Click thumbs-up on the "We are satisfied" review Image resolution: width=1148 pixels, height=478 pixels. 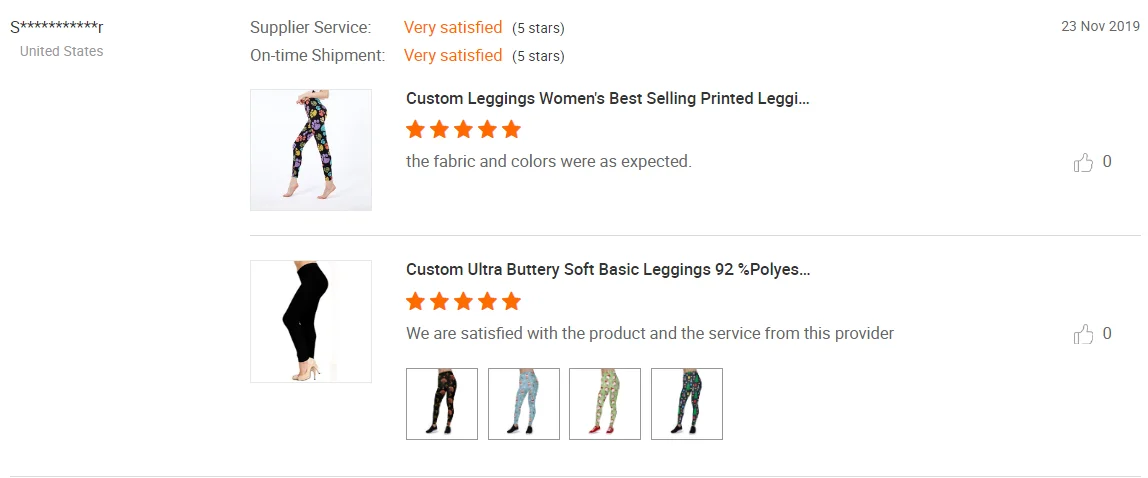(1083, 334)
